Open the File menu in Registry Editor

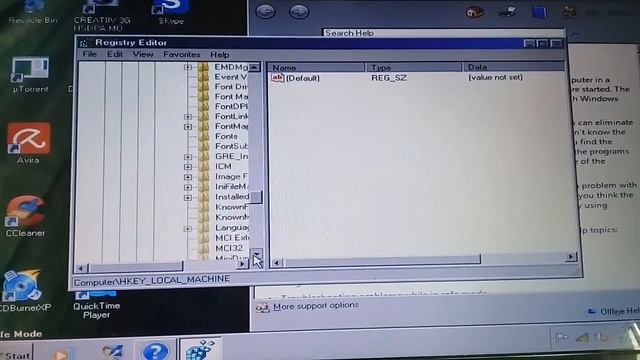89,54
